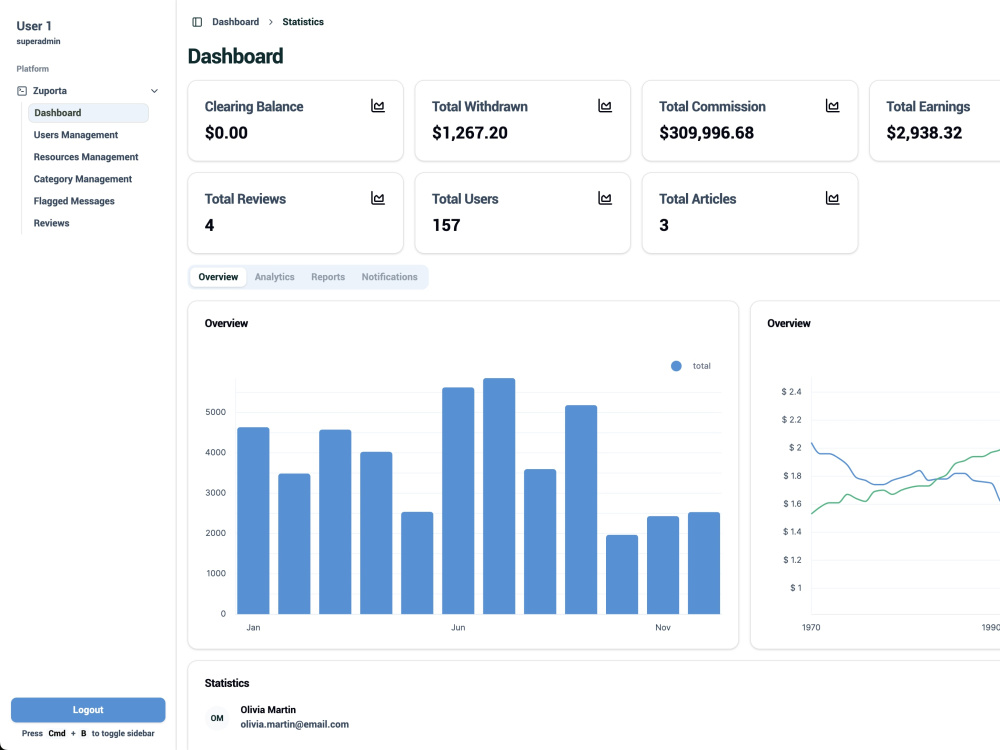Click the Olivia Martin name
Image resolution: width=1000 pixels, height=750 pixels.
click(x=268, y=710)
